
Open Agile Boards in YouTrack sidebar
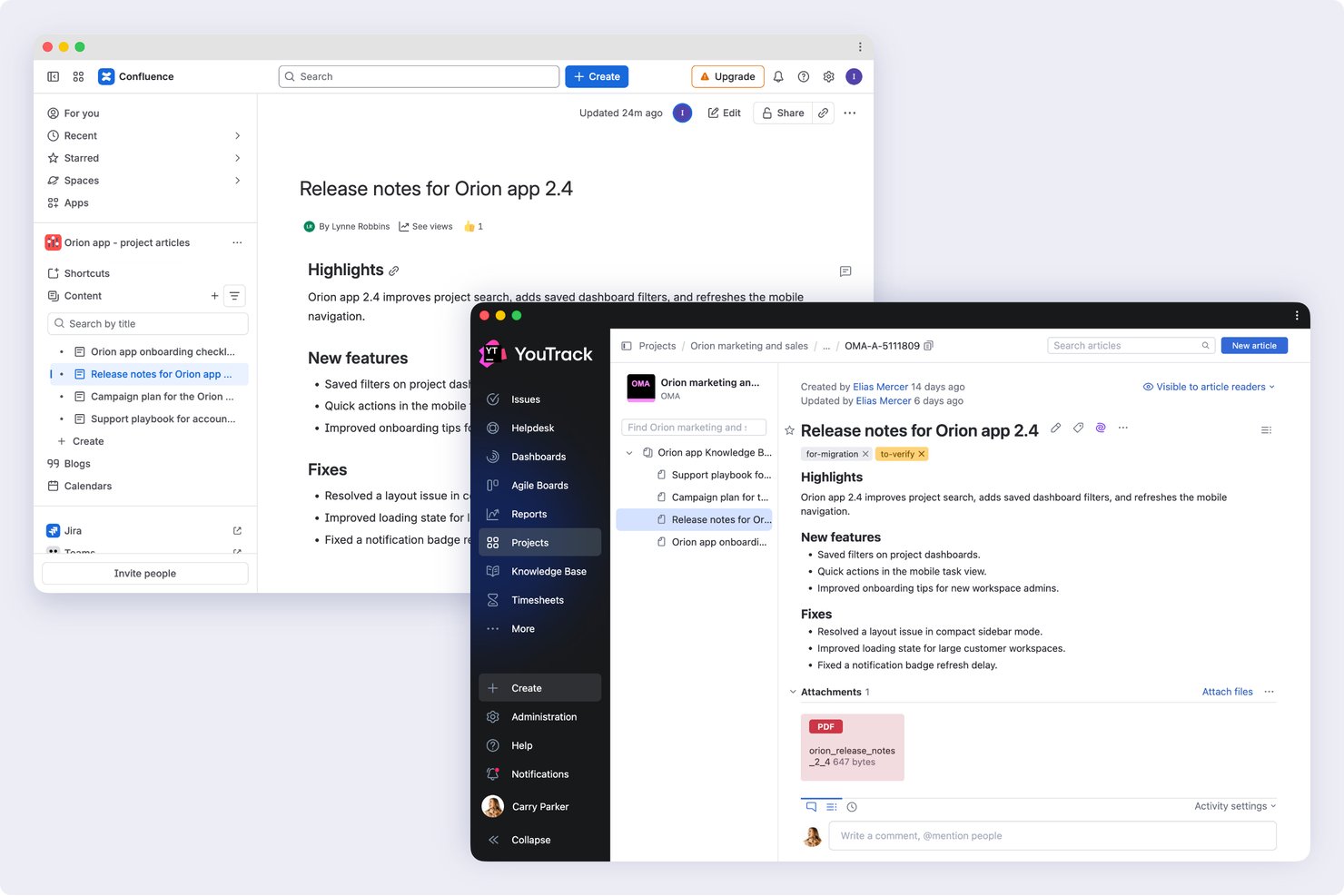(539, 486)
